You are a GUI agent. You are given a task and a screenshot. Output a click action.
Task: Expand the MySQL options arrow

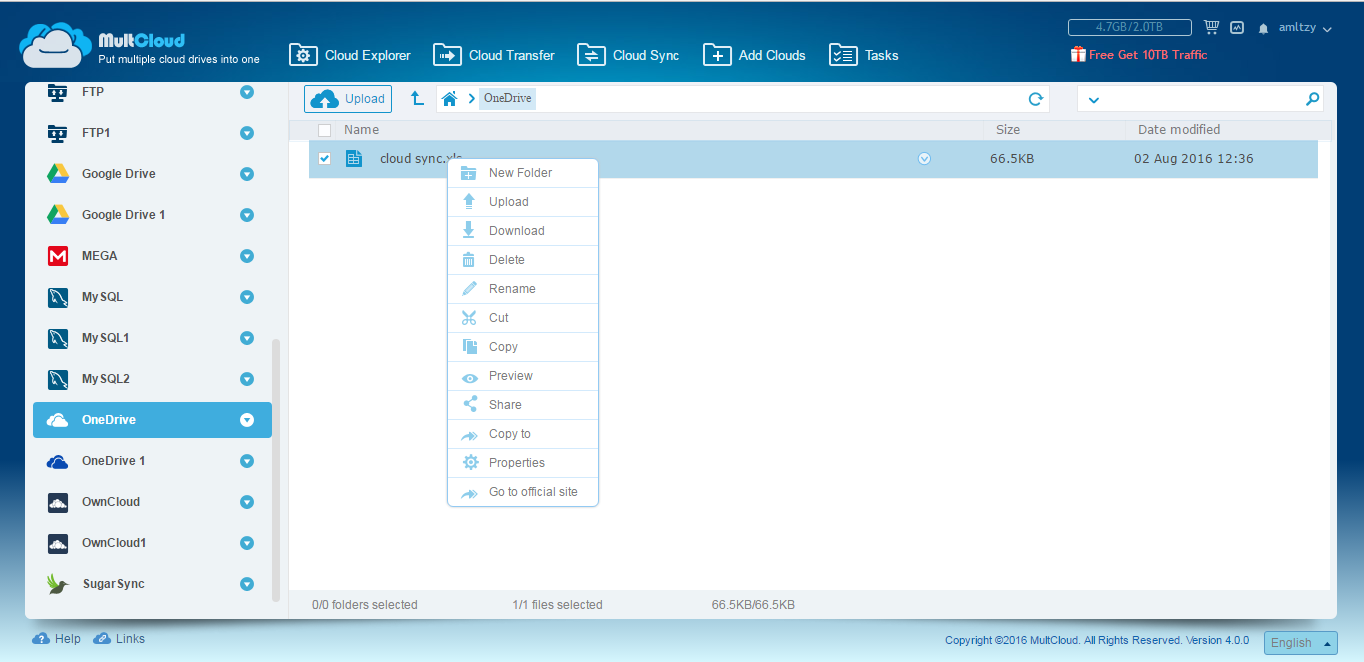click(x=247, y=297)
